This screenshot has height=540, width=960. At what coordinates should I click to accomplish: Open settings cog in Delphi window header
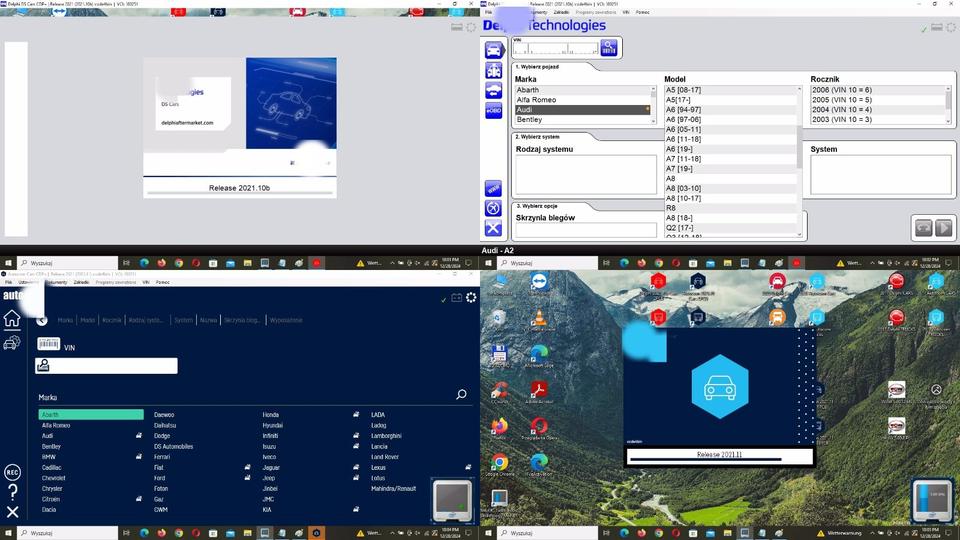click(951, 28)
